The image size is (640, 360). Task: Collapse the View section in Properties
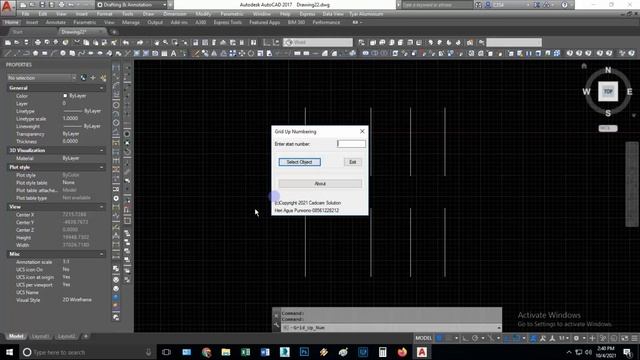pyautogui.click(x=102, y=207)
